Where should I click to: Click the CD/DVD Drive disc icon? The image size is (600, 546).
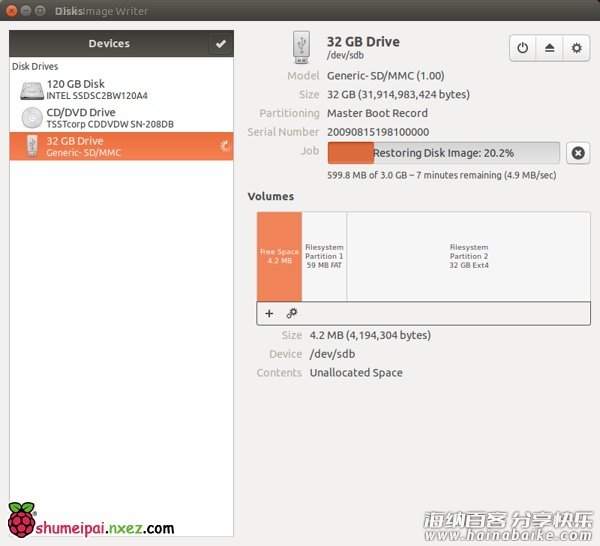tap(30, 118)
